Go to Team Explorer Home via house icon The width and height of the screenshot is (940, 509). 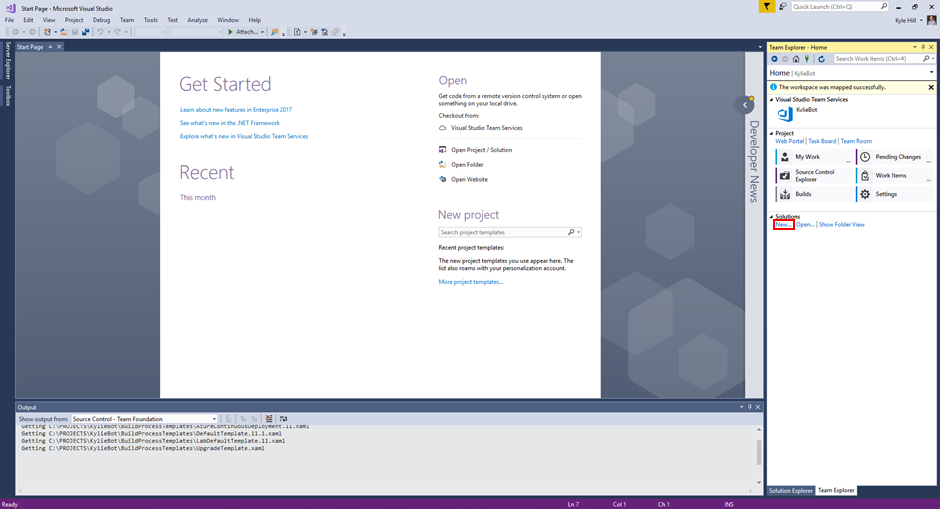pyautogui.click(x=796, y=59)
